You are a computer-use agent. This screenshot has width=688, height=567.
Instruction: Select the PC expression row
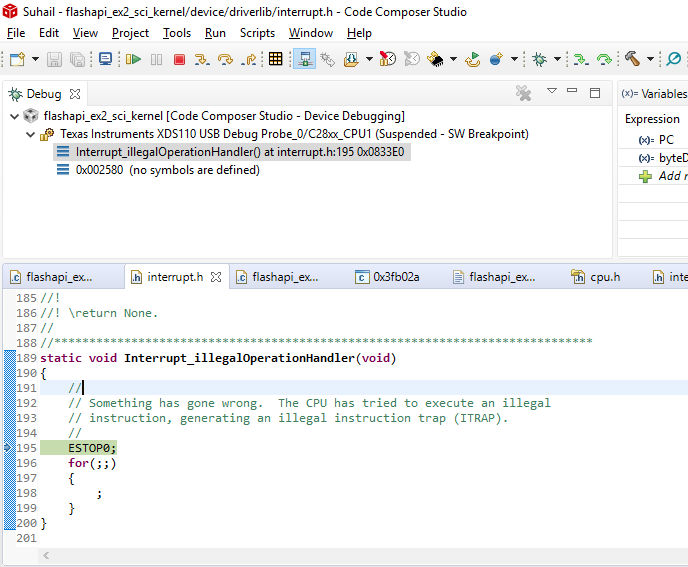pos(656,140)
